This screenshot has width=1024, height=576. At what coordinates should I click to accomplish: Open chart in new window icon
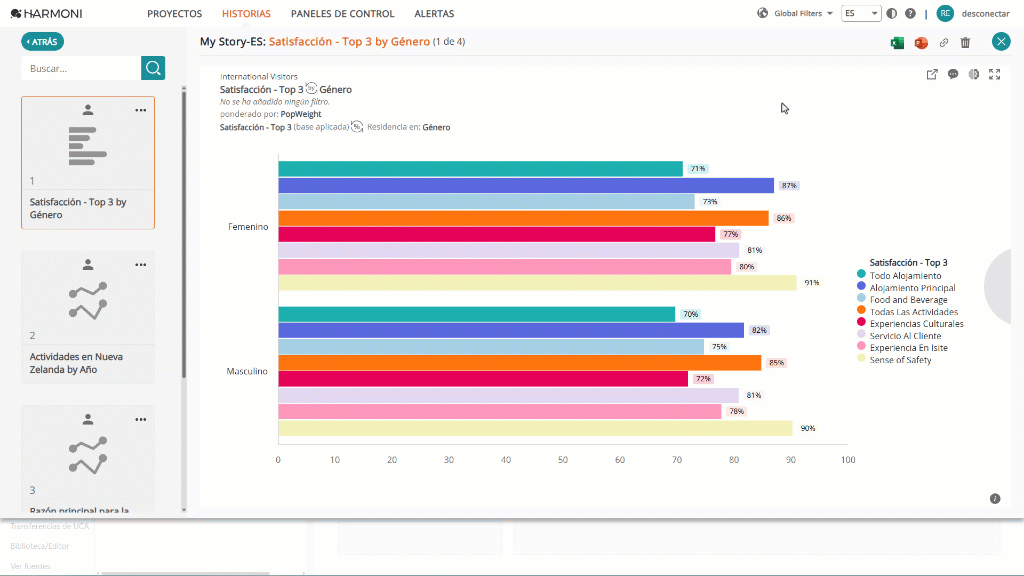[932, 74]
